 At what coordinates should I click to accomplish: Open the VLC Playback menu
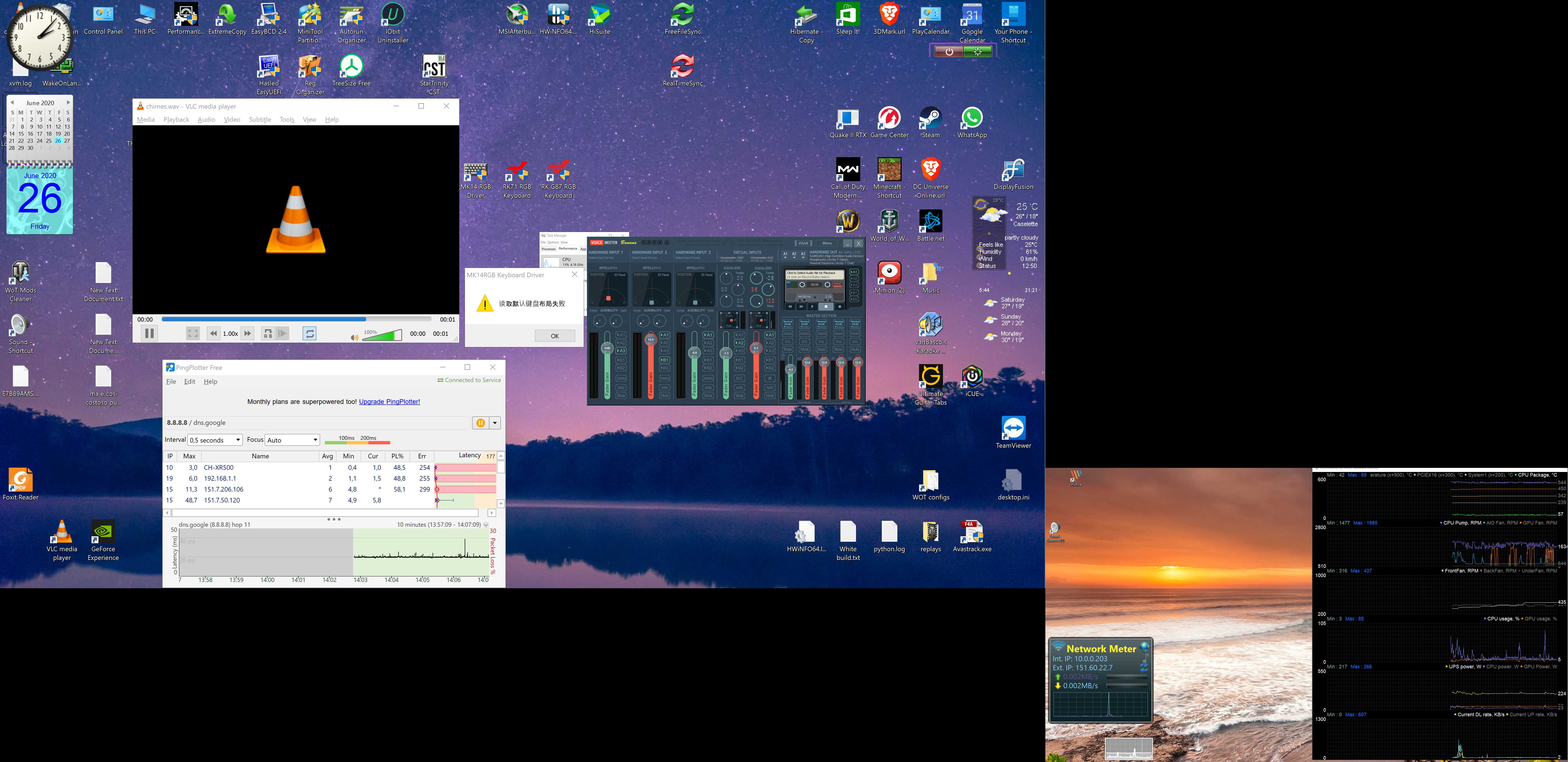pos(176,119)
